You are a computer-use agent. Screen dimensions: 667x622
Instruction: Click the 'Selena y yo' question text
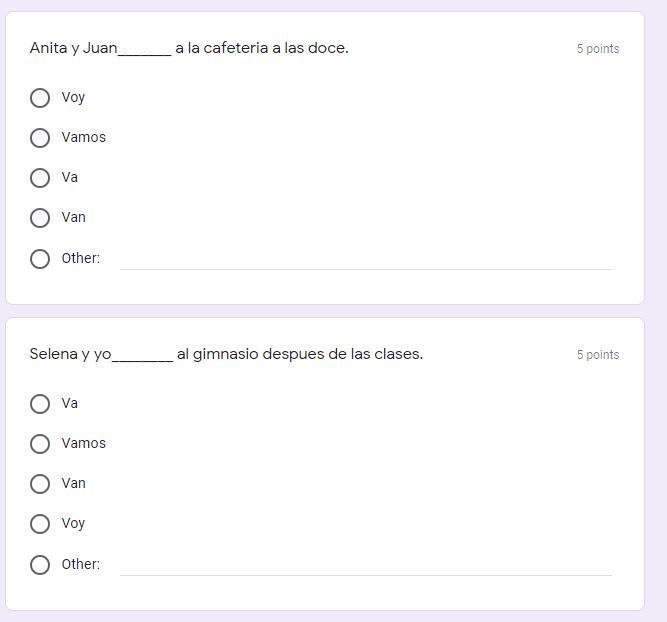(226, 354)
